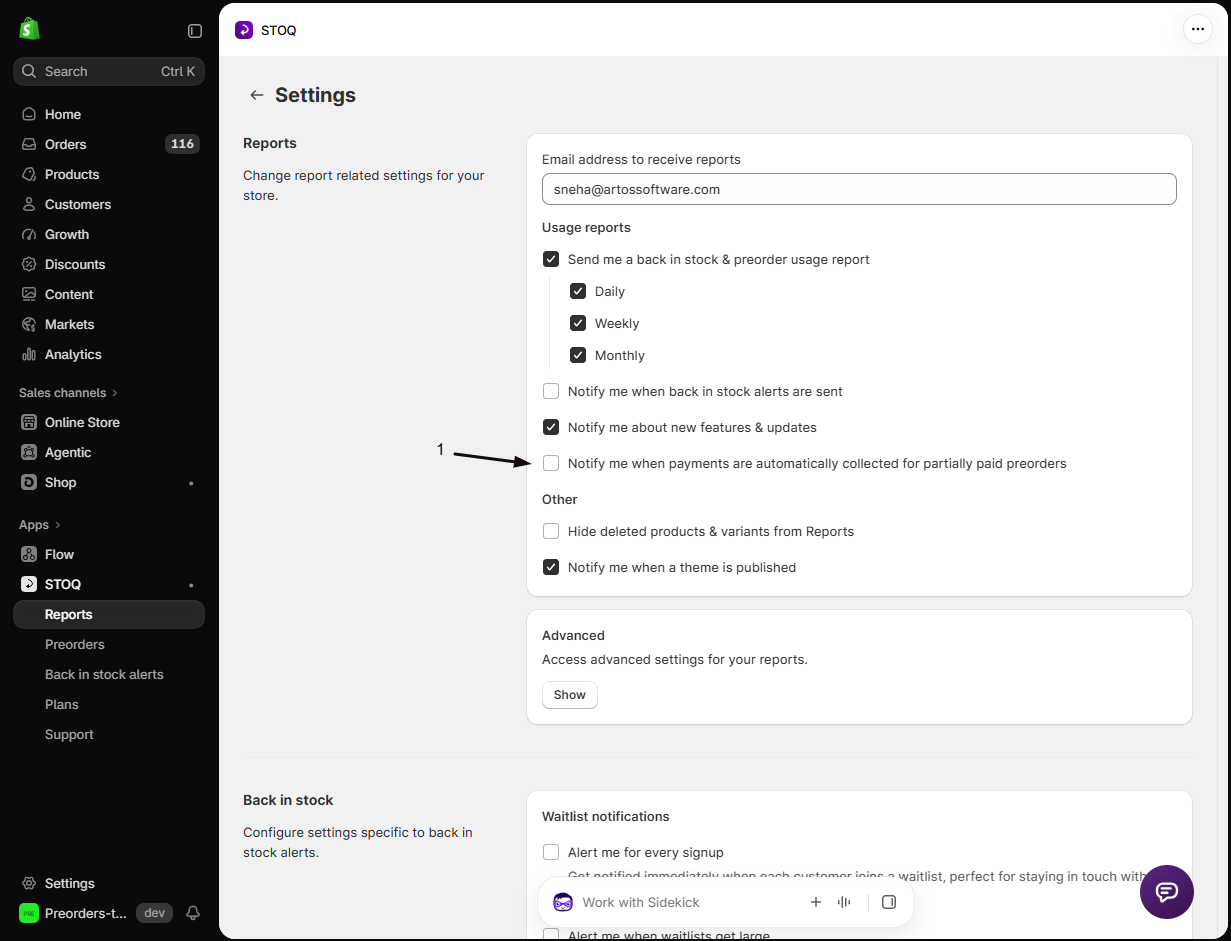Viewport: 1231px width, 941px height.
Task: Toggle the Daily report checkbox
Action: click(x=578, y=291)
